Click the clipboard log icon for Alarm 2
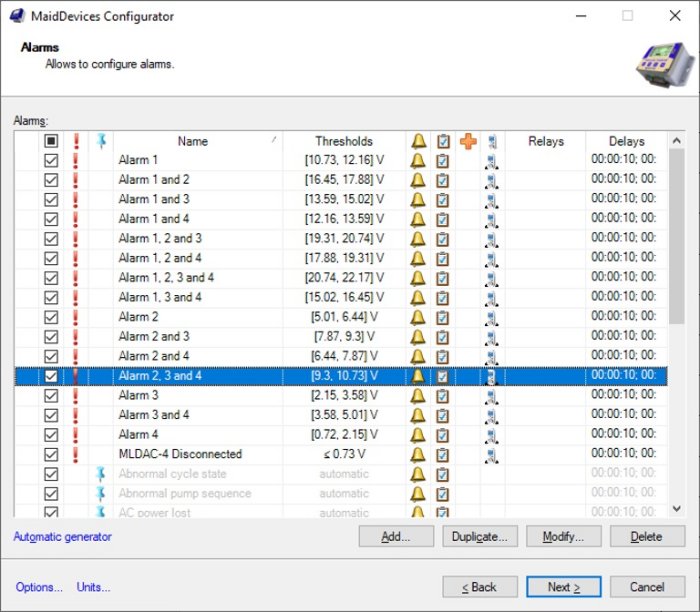Viewport: 700px width, 612px height. coord(443,317)
